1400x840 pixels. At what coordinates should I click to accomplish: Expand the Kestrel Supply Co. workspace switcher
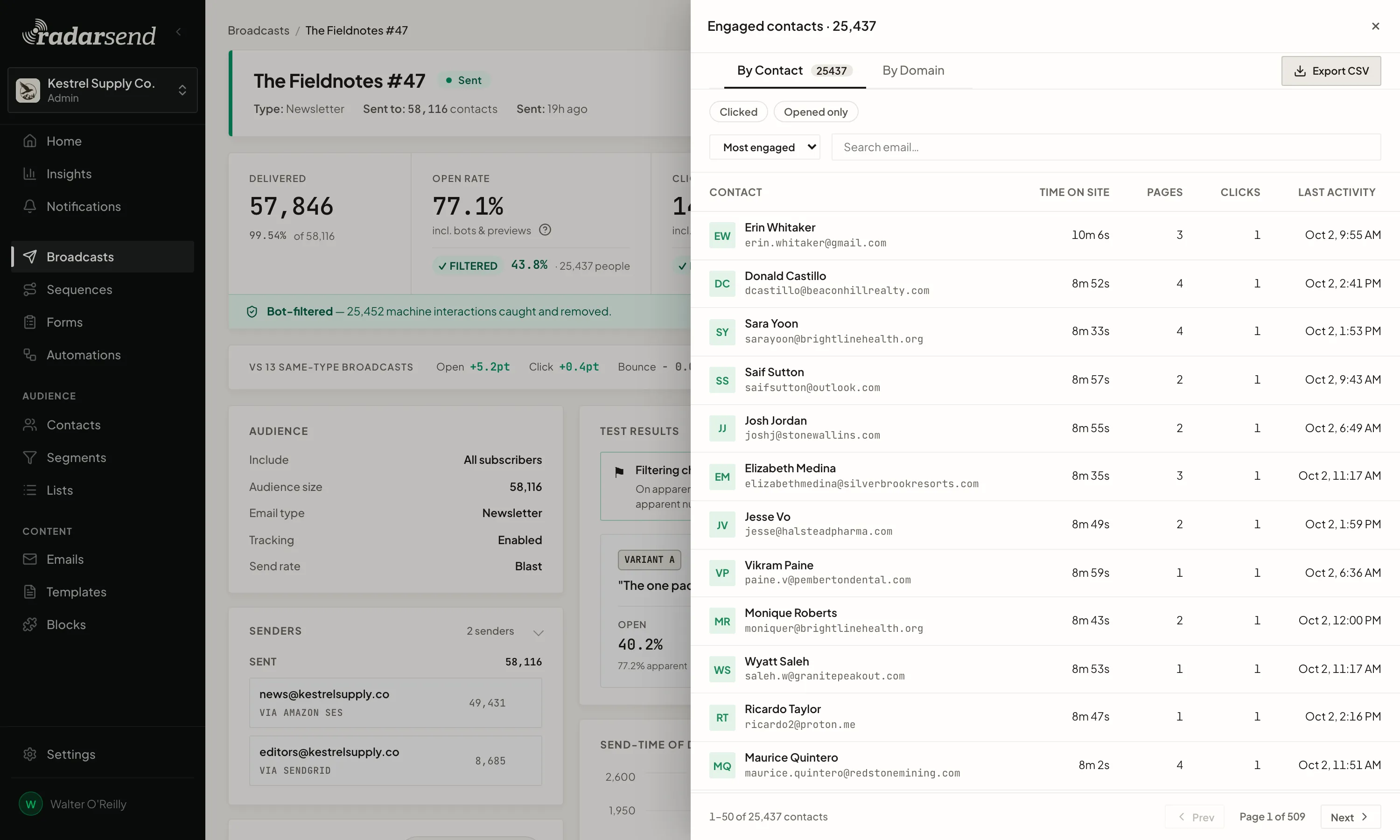[102, 90]
